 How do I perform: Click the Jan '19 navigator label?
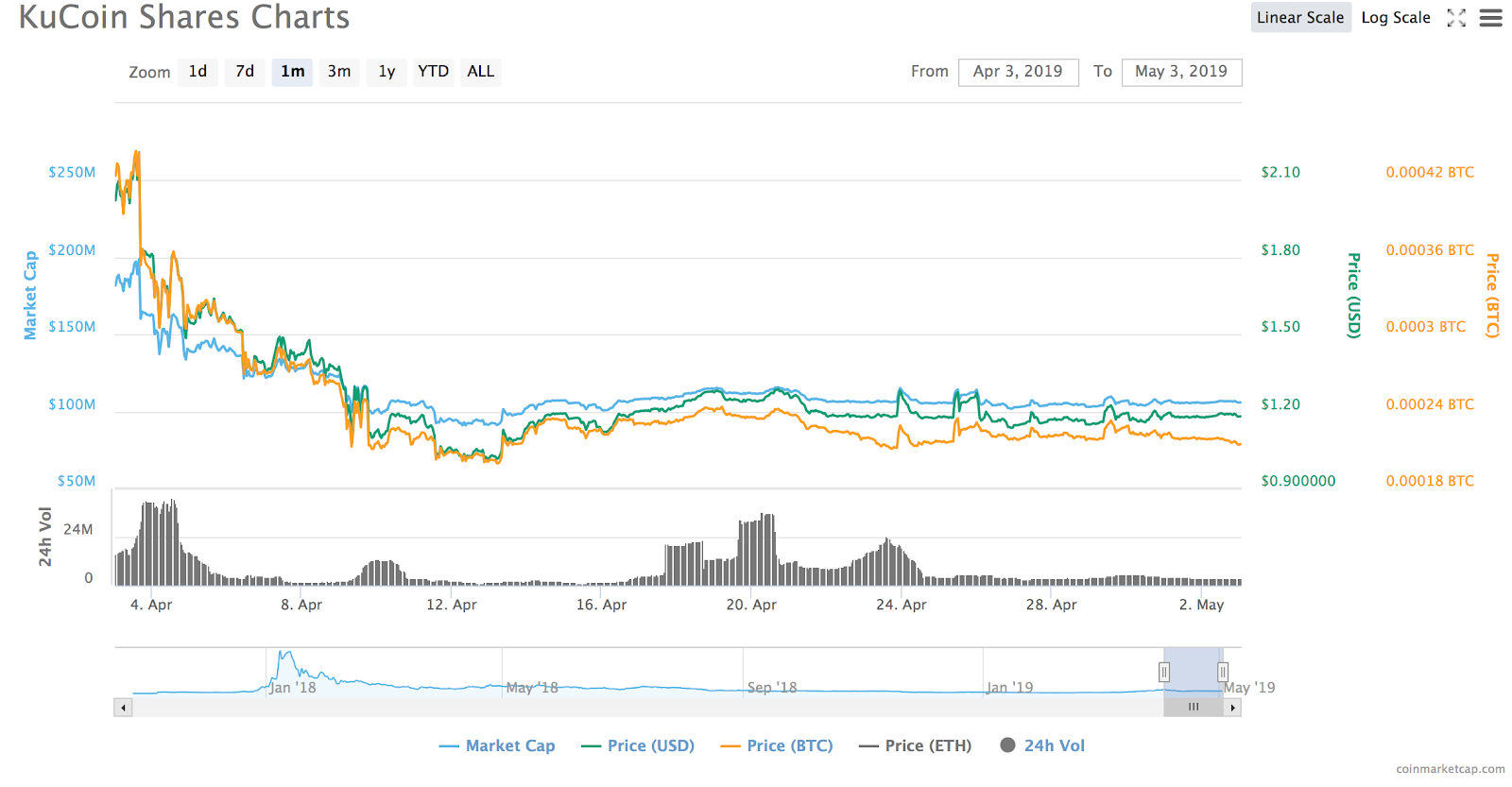1010,688
